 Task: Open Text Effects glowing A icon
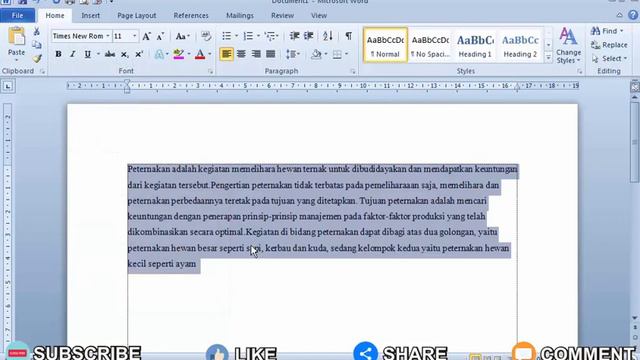pyautogui.click(x=159, y=54)
